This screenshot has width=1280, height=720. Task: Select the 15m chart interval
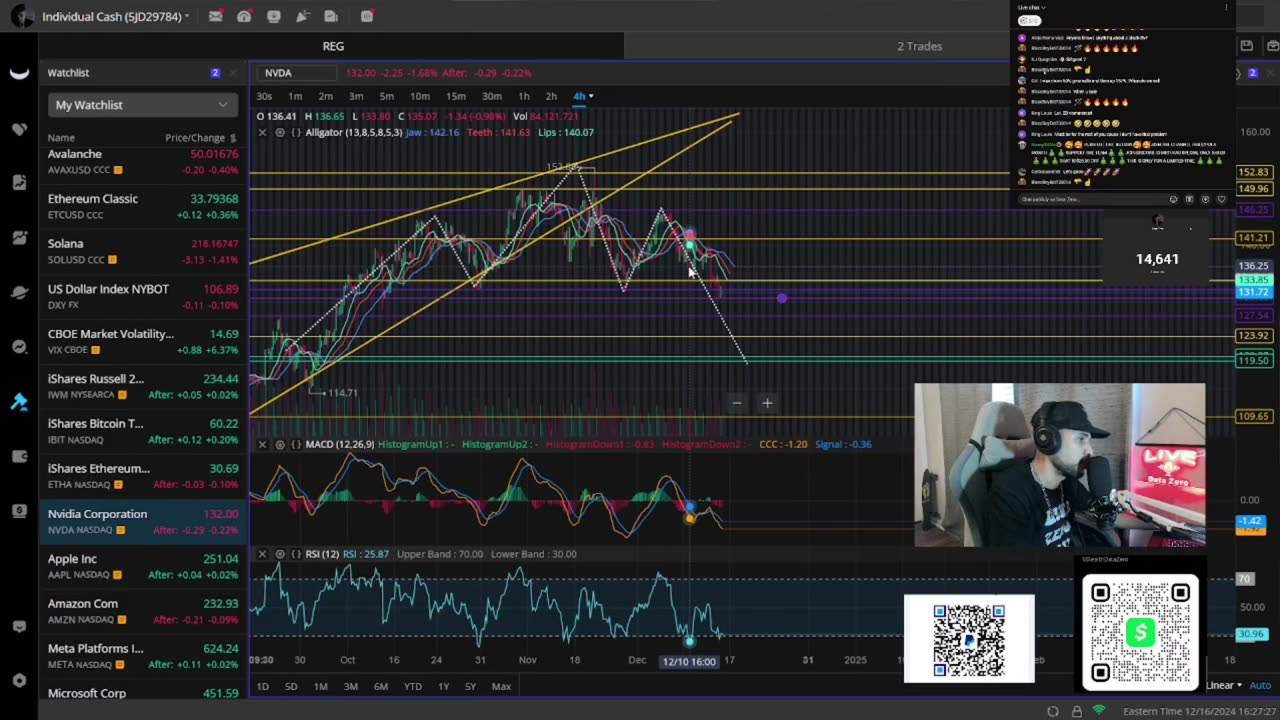click(455, 96)
